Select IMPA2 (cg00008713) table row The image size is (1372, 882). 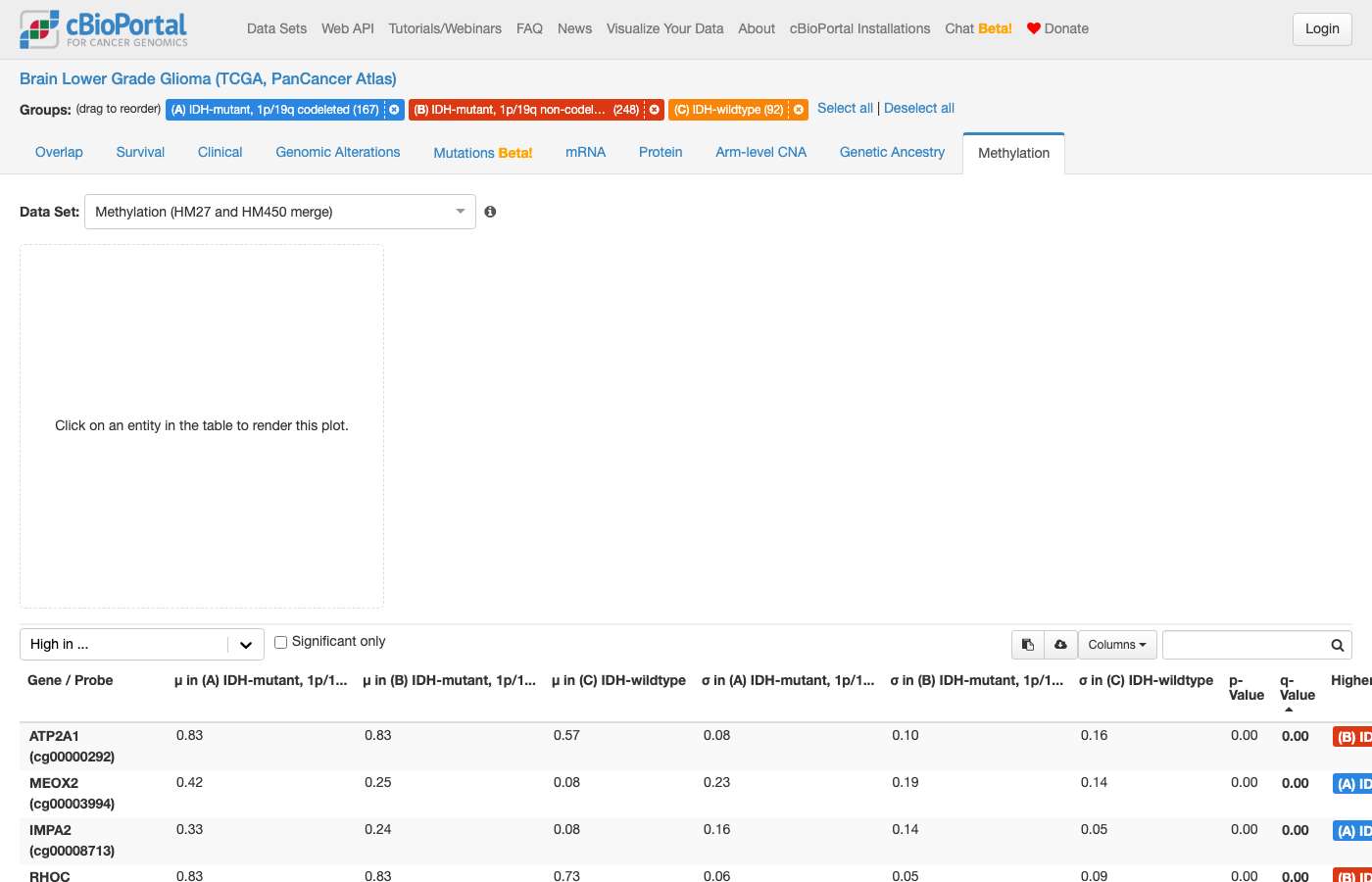point(695,841)
